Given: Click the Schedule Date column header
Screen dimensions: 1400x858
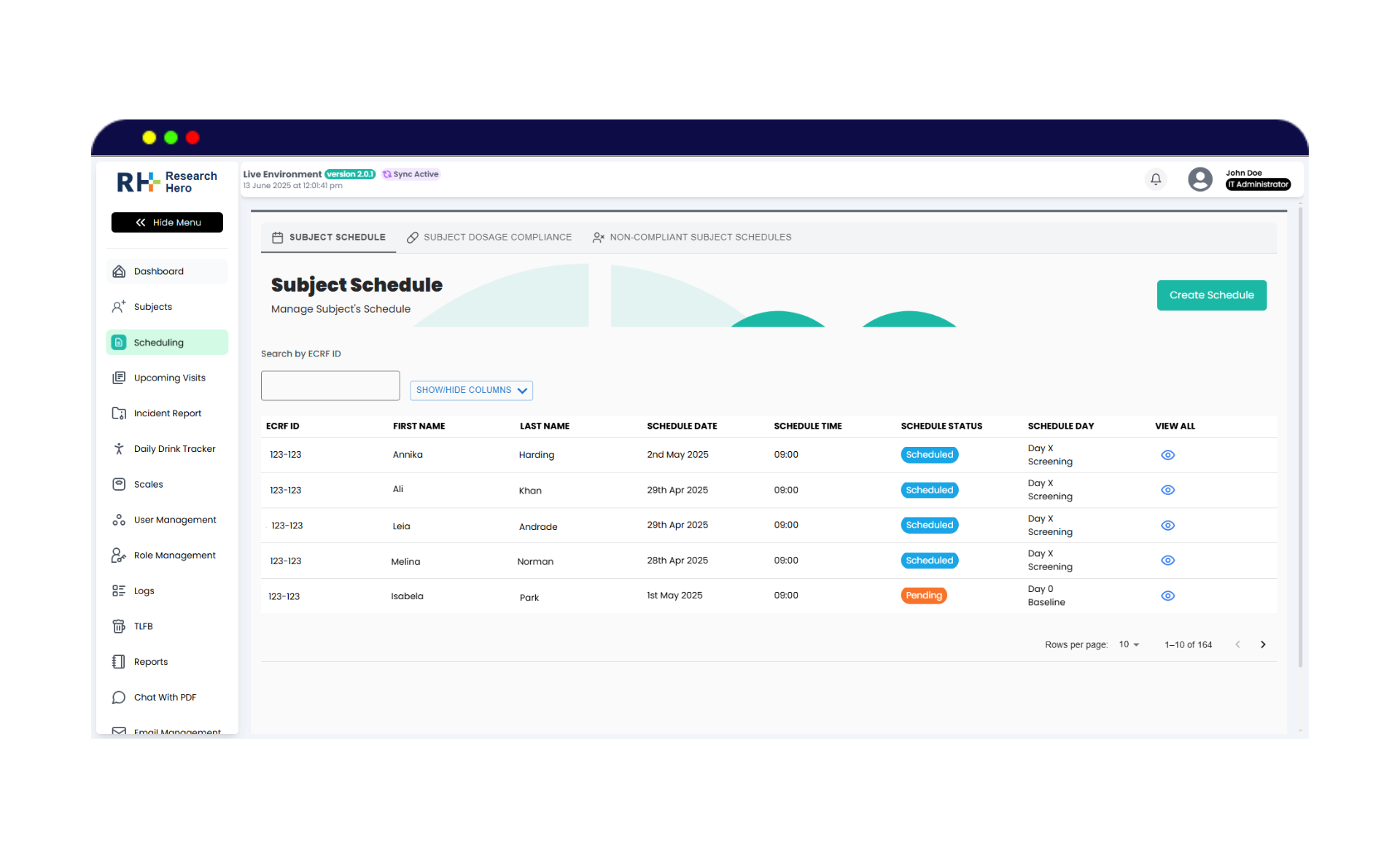Looking at the screenshot, I should (x=682, y=426).
